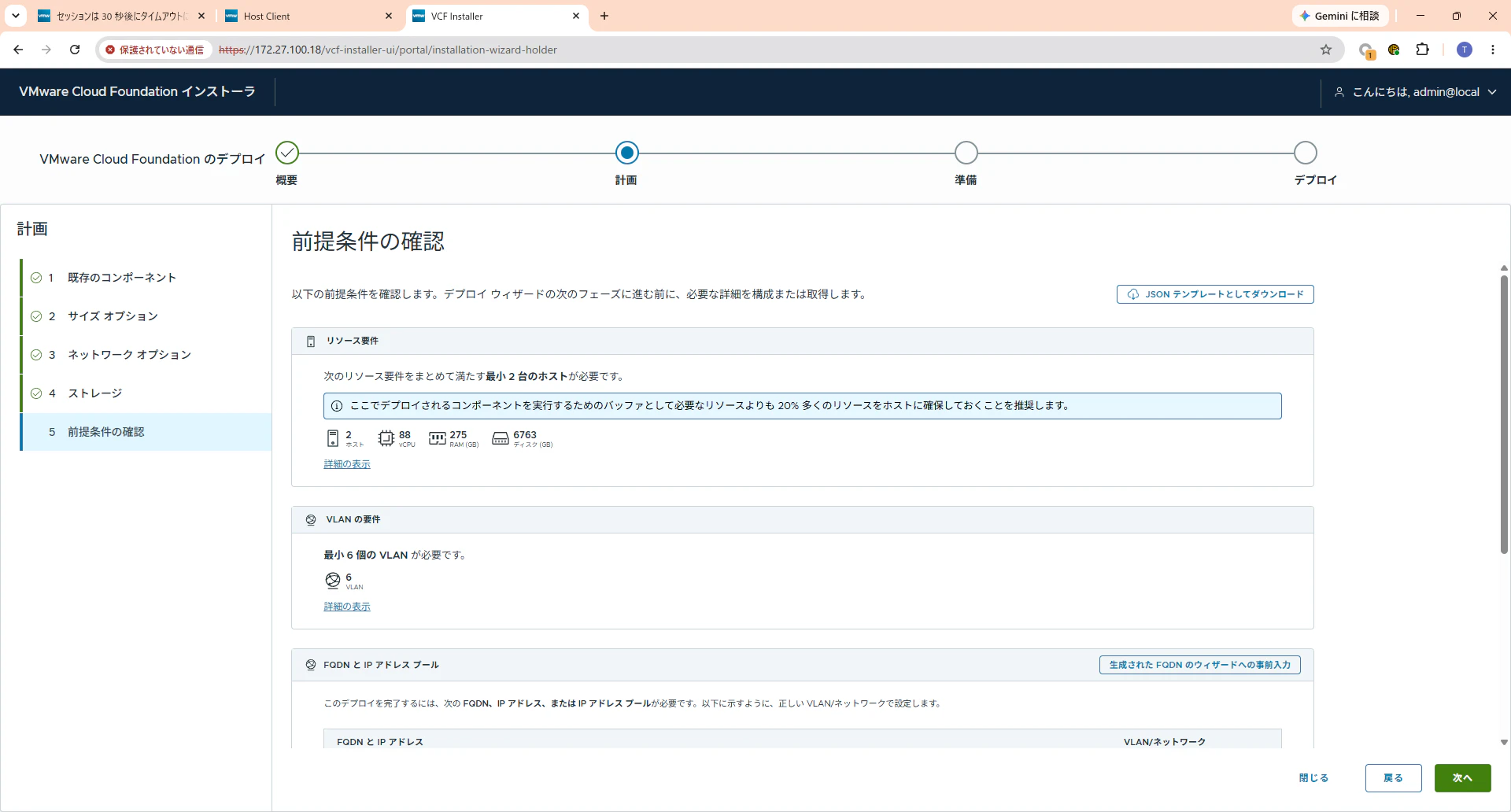
Task: Click the 6763 disk value
Action: (x=525, y=435)
